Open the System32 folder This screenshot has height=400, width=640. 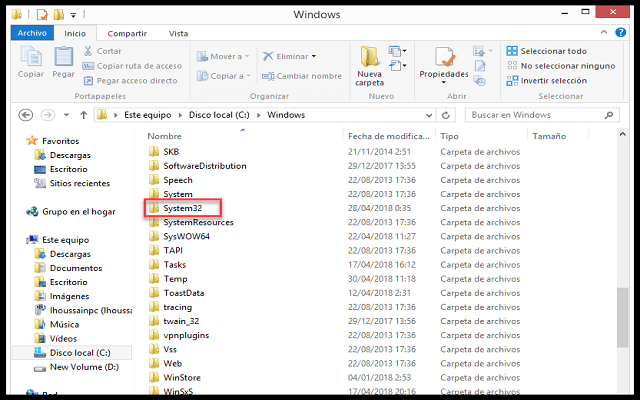(183, 208)
